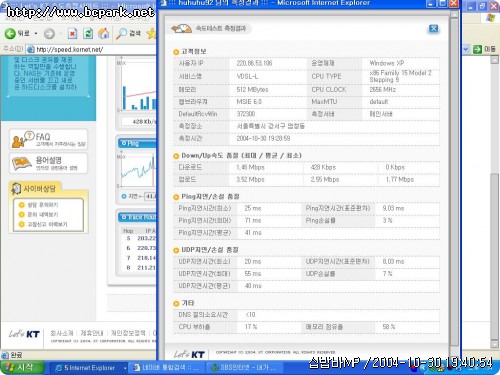Viewport: 500px width, 375px height.
Task: Open the 5 Internet Explorer taskbar group
Action: pos(89,368)
